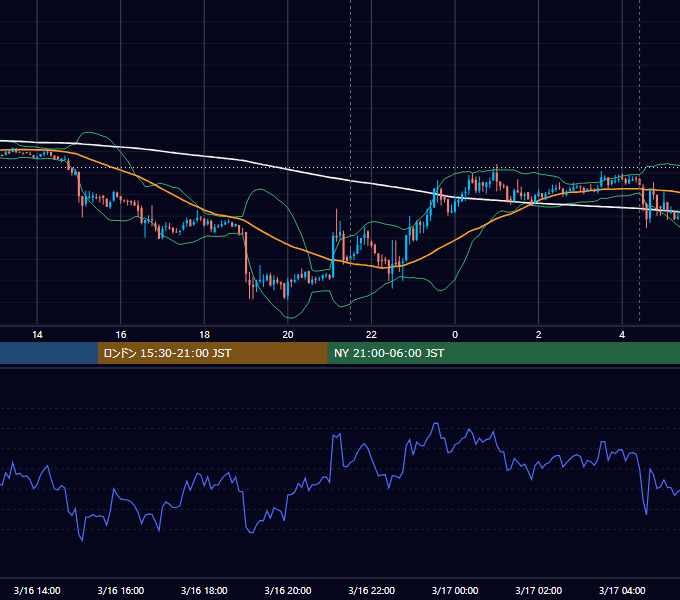Click the 20 hour label on price chart axis
The image size is (680, 600).
coord(288,335)
